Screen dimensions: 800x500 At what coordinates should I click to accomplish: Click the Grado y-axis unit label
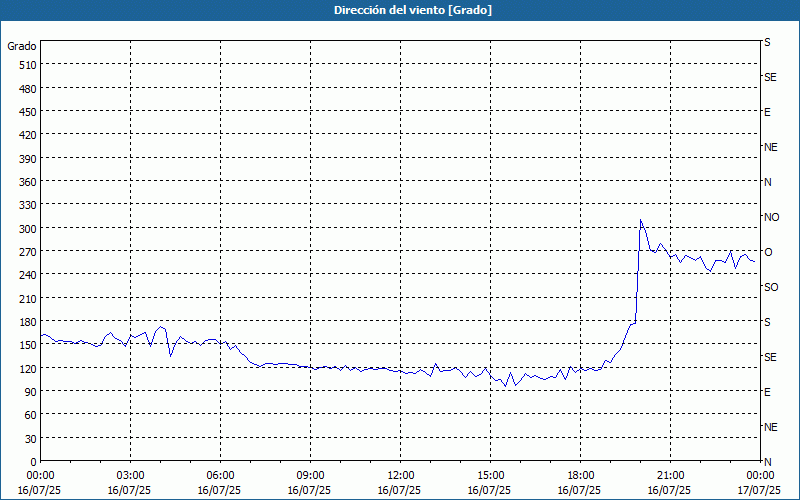22,46
